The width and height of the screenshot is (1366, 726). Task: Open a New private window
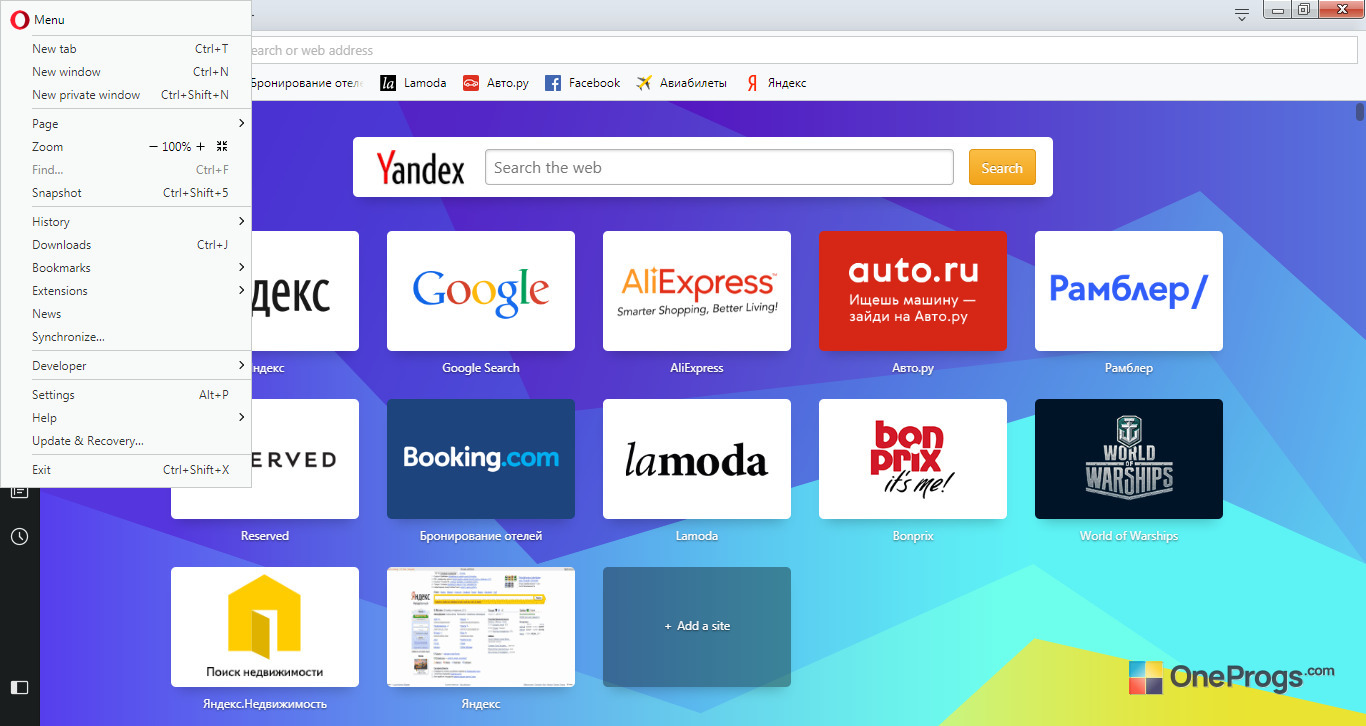point(126,95)
